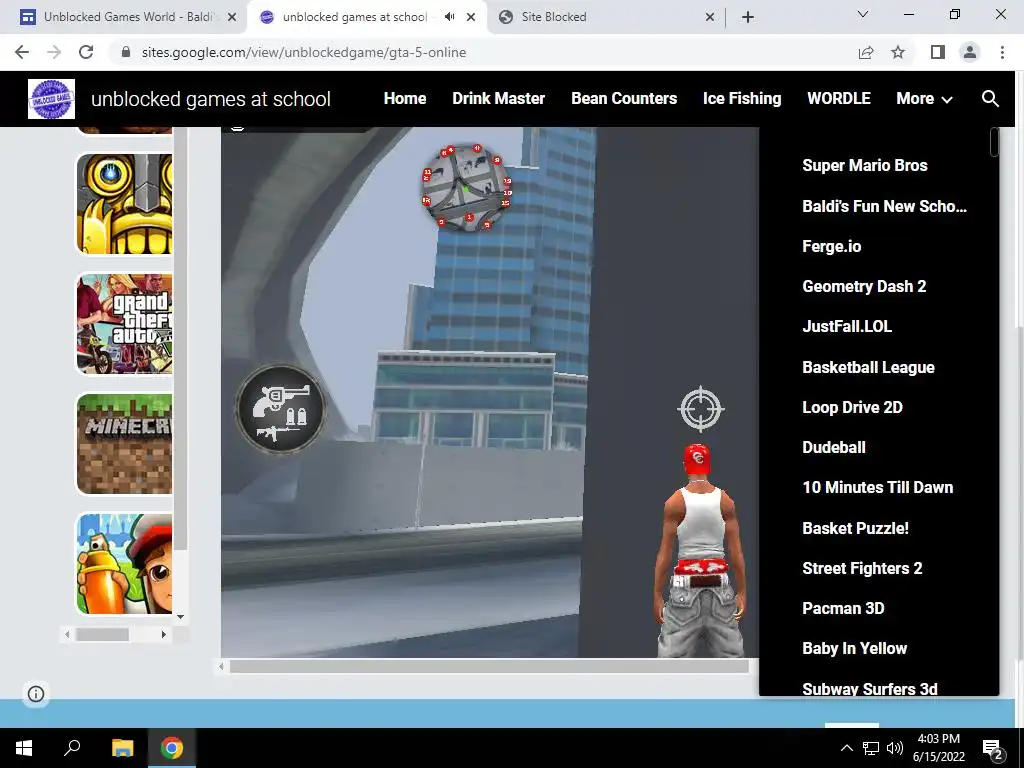The image size is (1024, 768).
Task: Choose JustFall.LOL in the menu
Action: pos(847,327)
